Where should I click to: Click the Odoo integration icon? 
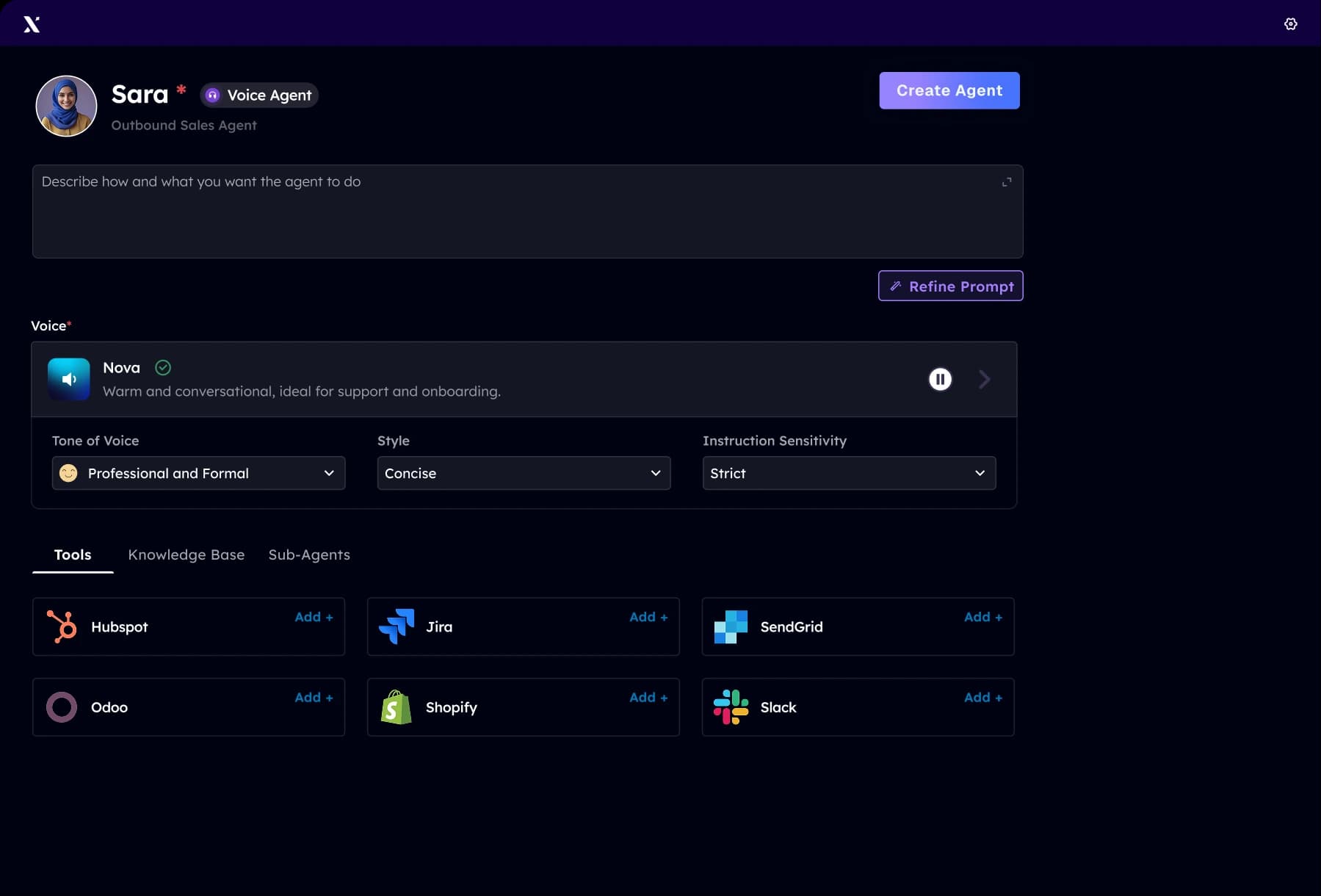62,707
